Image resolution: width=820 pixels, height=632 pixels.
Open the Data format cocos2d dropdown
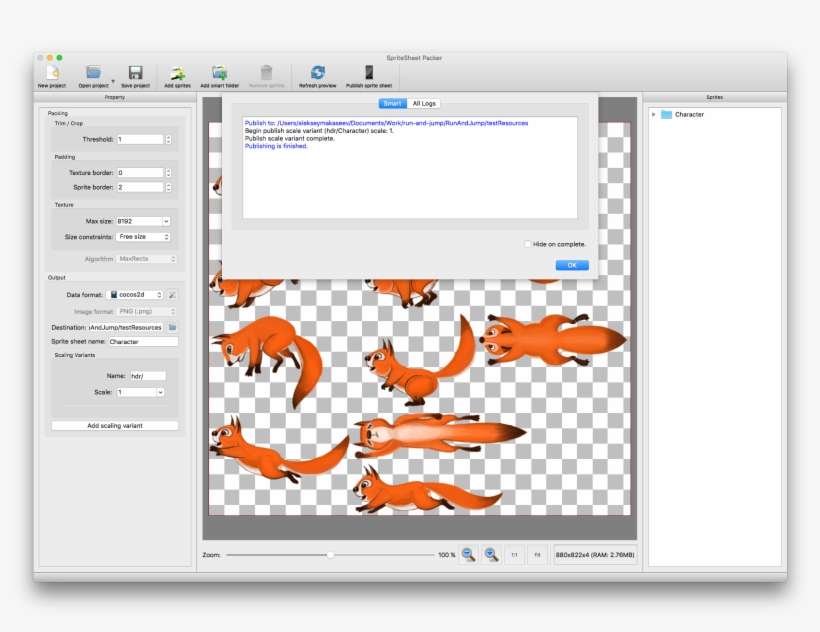click(135, 295)
